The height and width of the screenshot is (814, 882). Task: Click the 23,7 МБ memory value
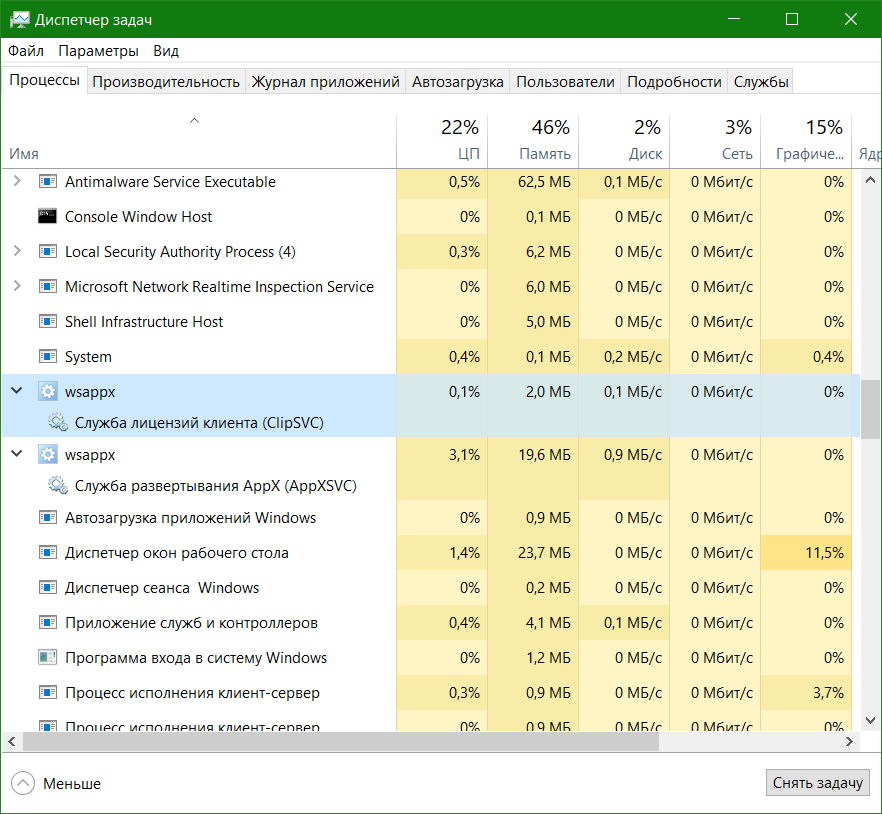[544, 553]
